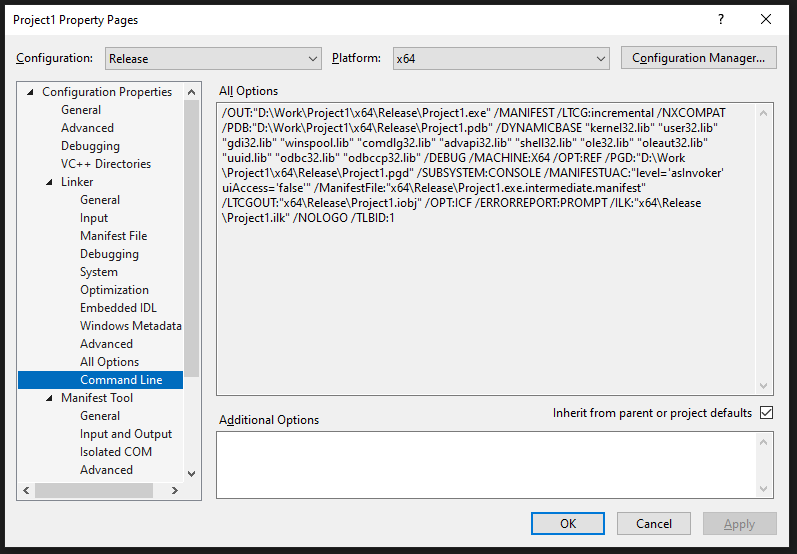The image size is (797, 554).
Task: Click the Help question mark icon
Action: [x=719, y=20]
